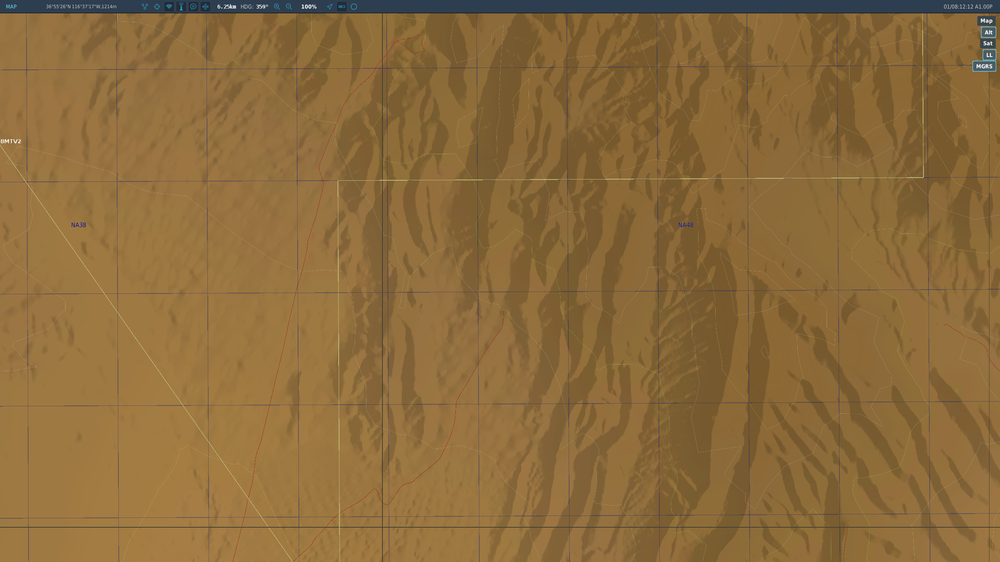Click the NA38 grid zone label

[x=78, y=225]
